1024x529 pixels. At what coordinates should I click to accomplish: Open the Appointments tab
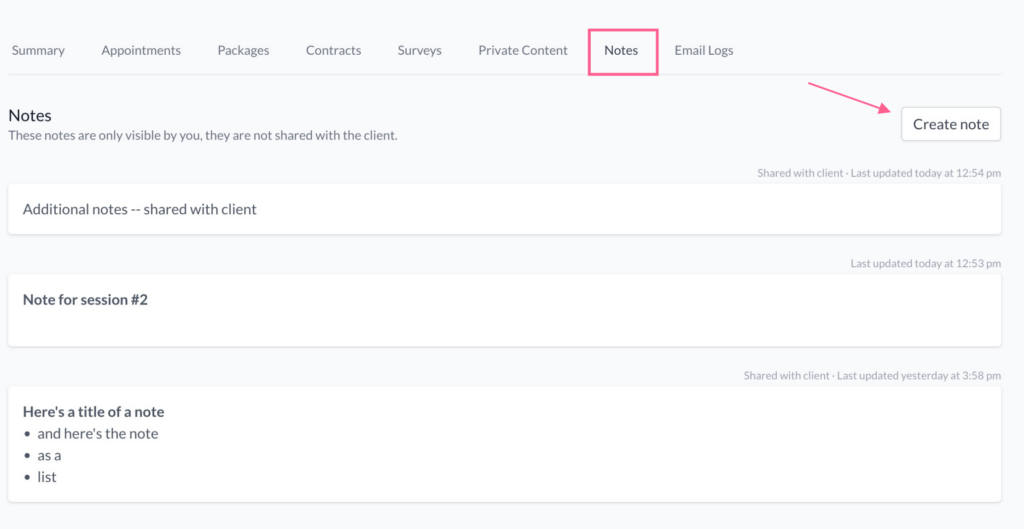pos(141,50)
